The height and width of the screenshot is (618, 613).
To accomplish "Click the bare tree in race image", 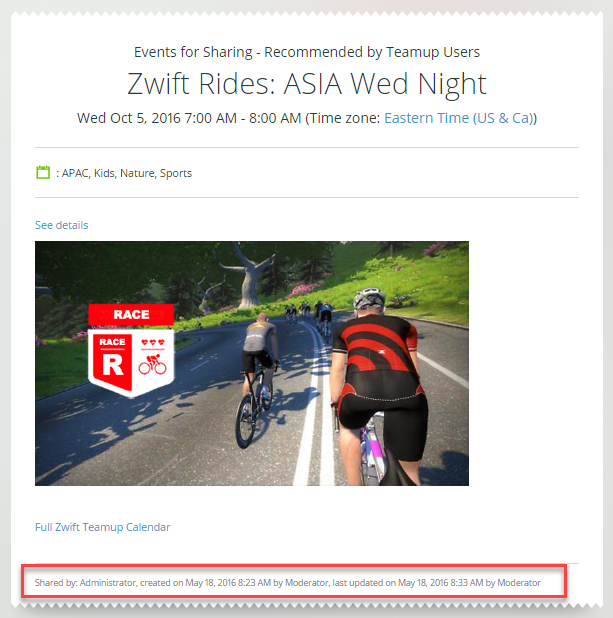I will pos(248,276).
